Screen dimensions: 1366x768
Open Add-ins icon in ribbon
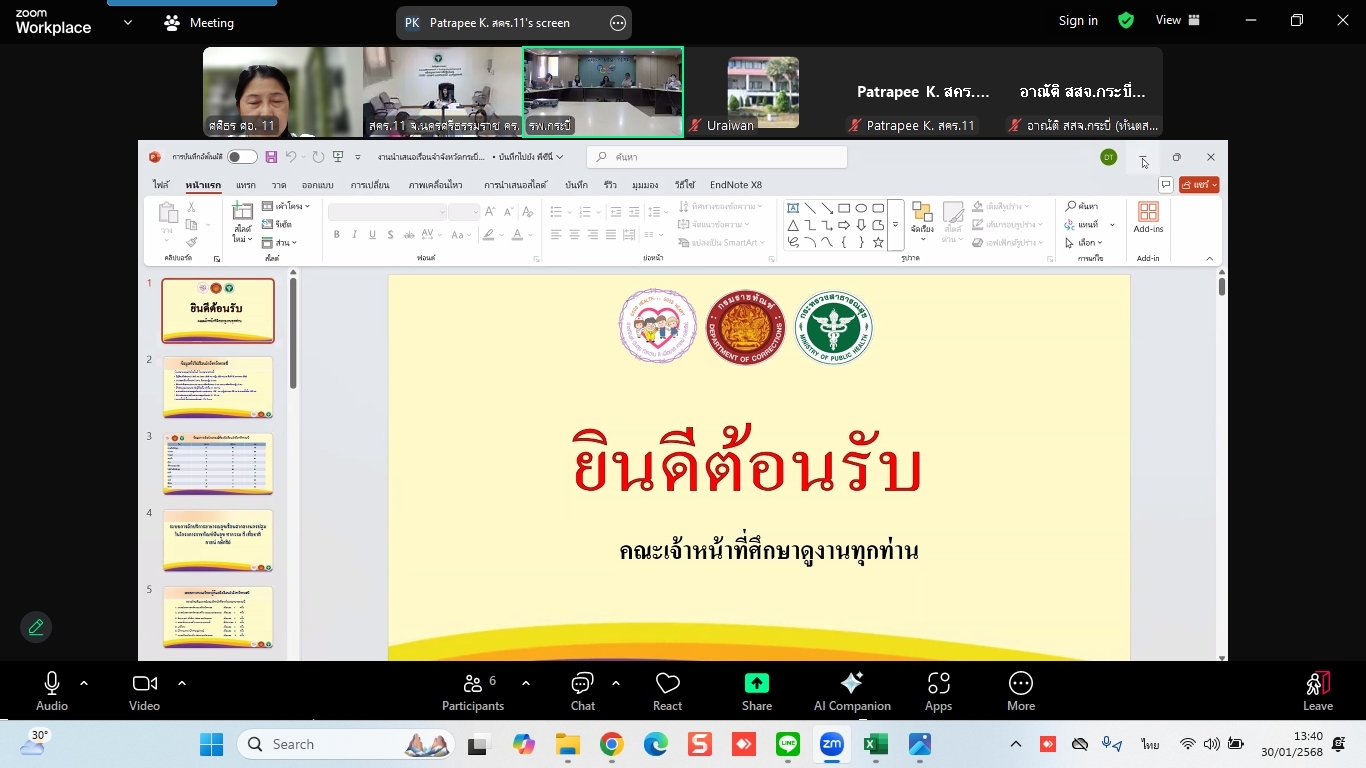[1148, 217]
